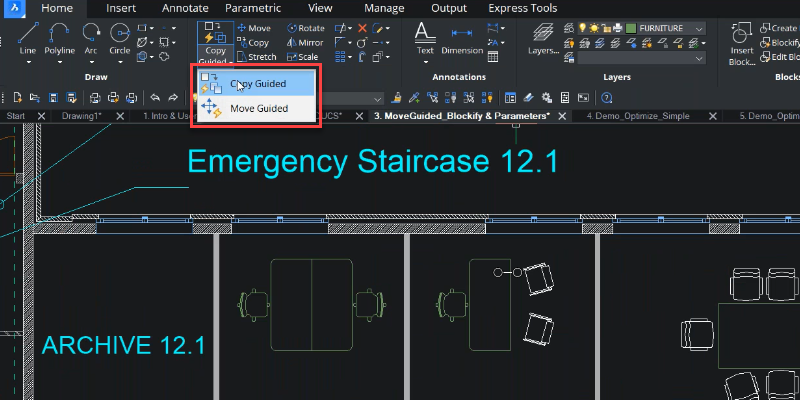Expand the Polyline tool dropdown arrow
The image size is (800, 400).
(60, 63)
